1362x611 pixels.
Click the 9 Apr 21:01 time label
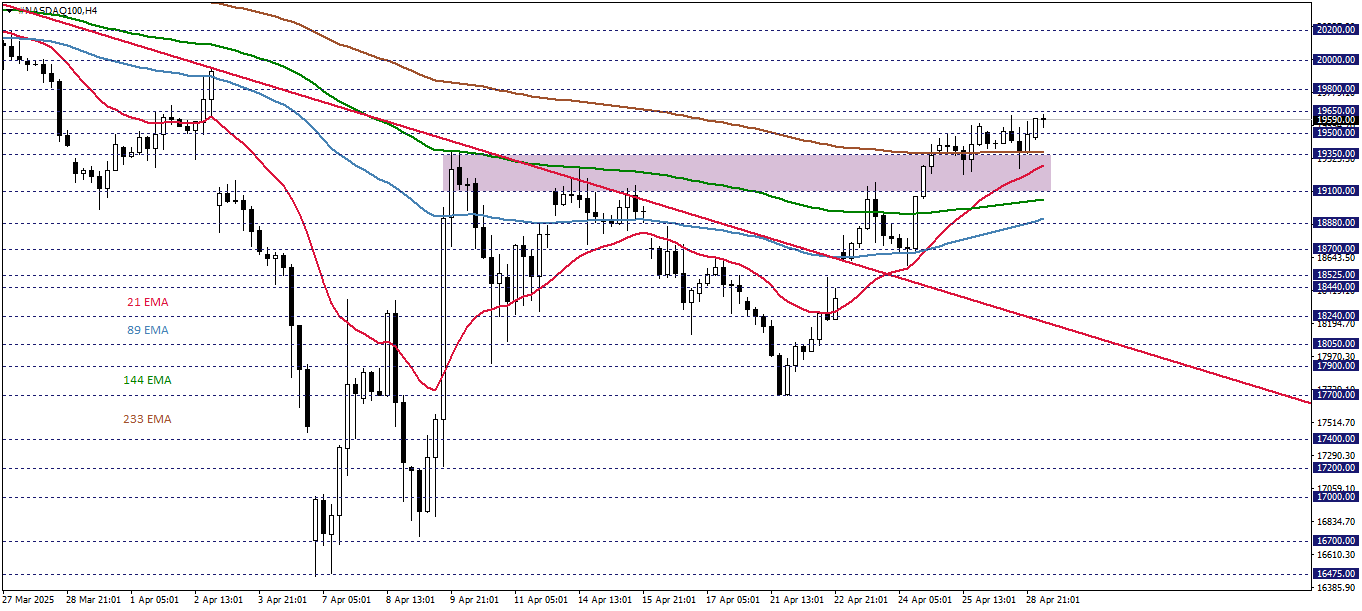(x=476, y=600)
